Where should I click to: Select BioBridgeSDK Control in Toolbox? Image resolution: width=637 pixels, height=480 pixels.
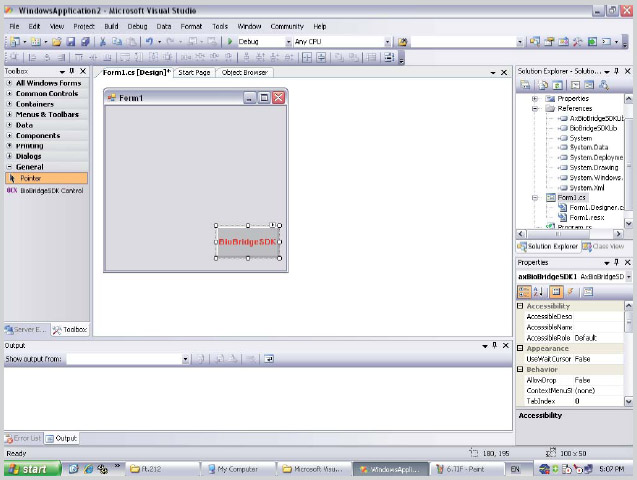coord(47,190)
